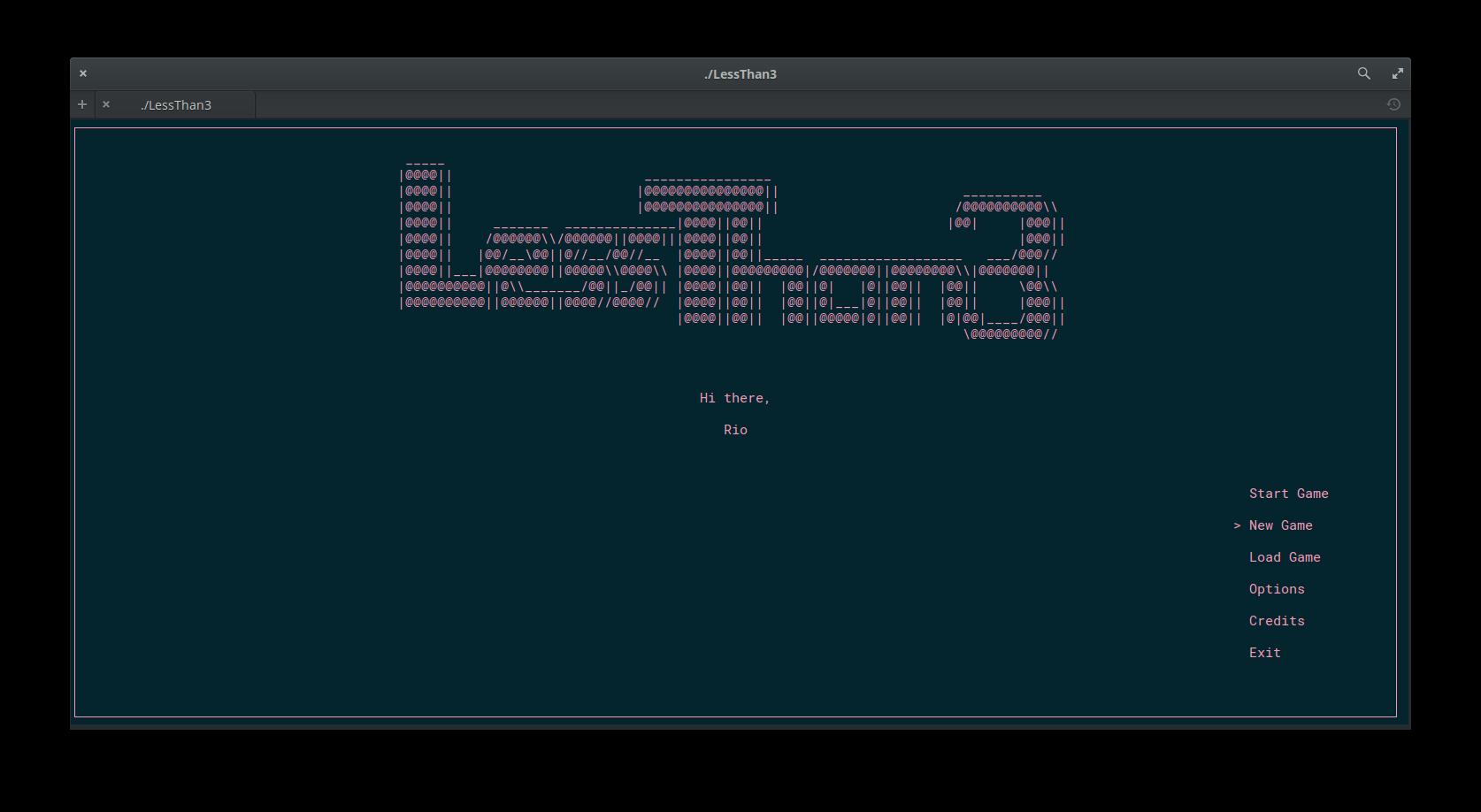Open the closed tabs history icon
Image resolution: width=1481 pixels, height=812 pixels.
pos(1393,104)
